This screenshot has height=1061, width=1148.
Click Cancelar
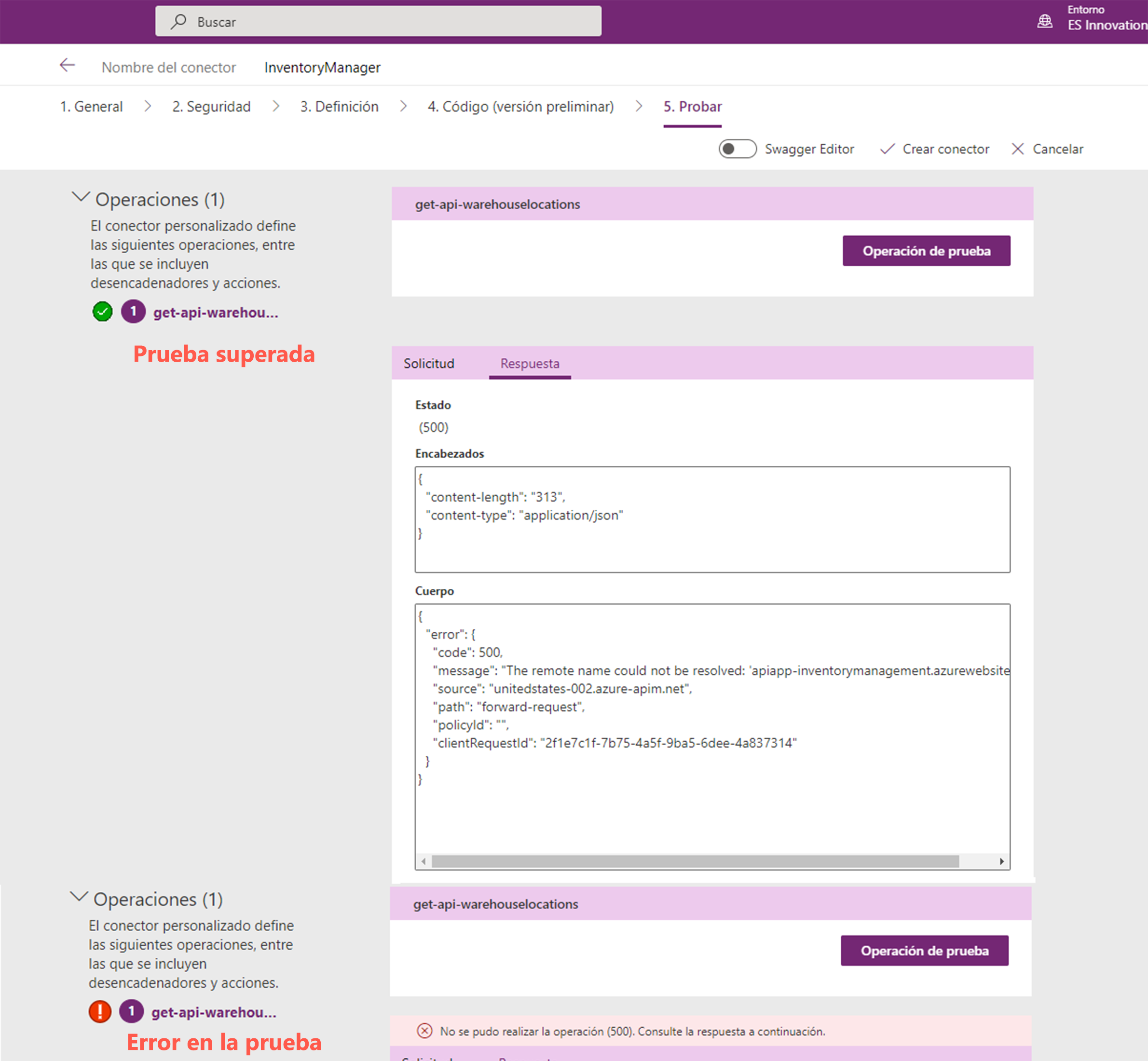pos(1048,150)
